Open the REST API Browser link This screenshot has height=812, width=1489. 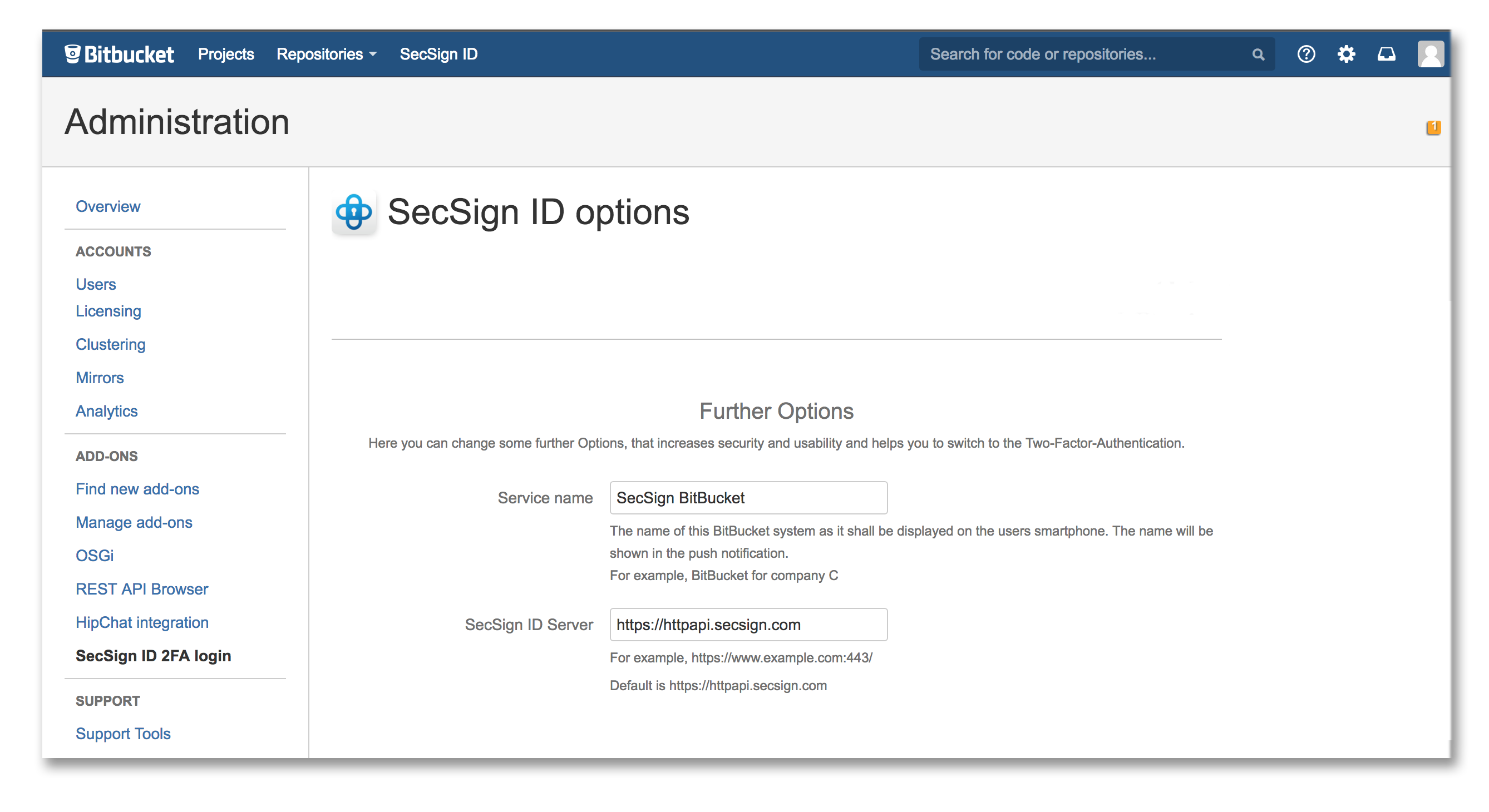[142, 589]
